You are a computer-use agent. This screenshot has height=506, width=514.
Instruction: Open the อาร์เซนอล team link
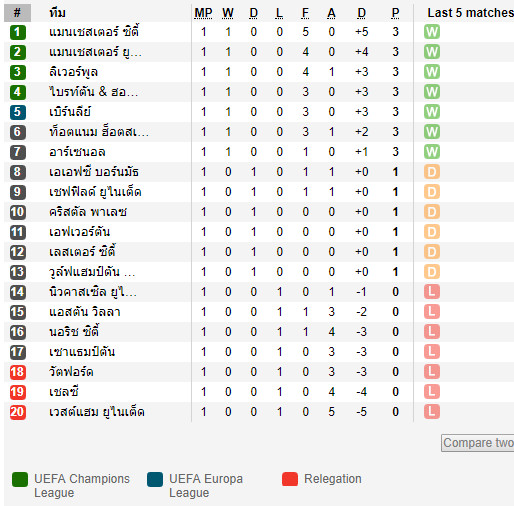click(x=77, y=152)
